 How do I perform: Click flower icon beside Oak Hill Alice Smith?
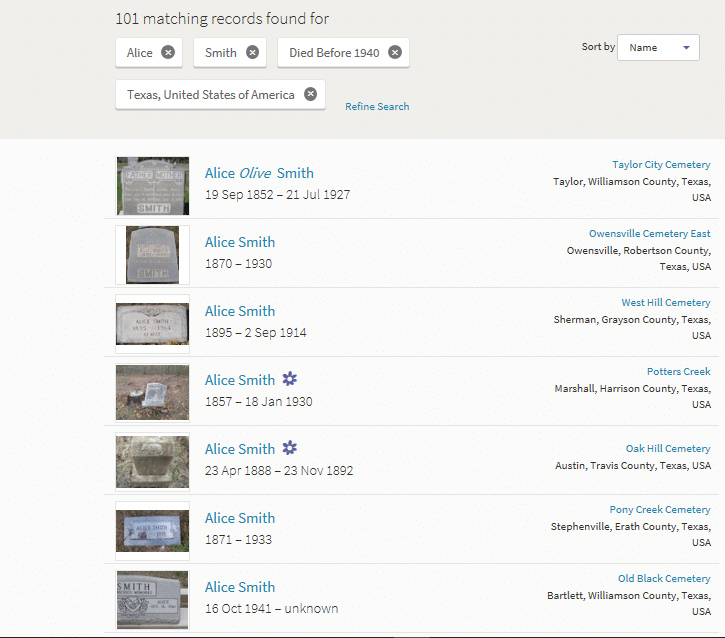[290, 449]
